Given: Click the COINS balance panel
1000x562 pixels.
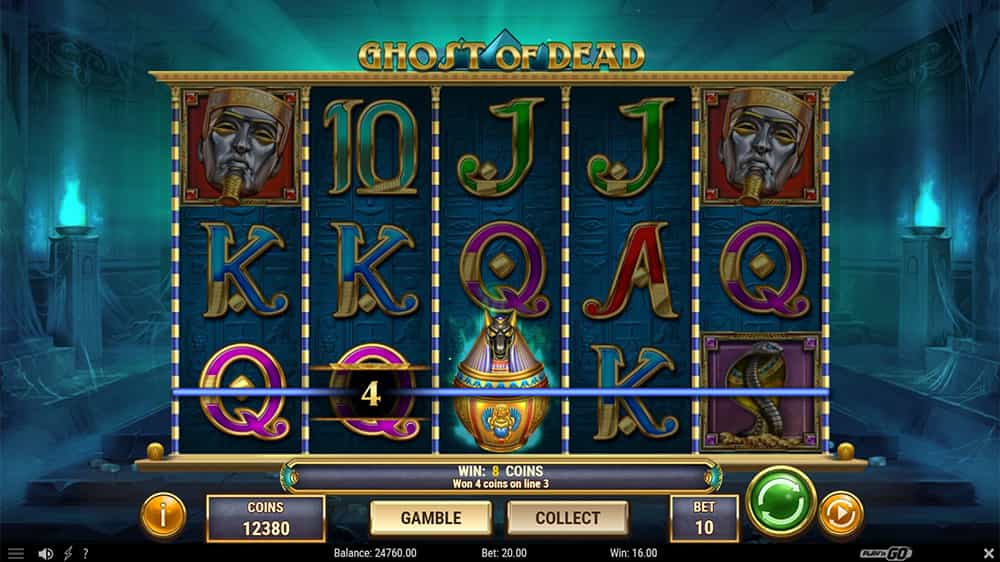Looking at the screenshot, I should click(266, 518).
